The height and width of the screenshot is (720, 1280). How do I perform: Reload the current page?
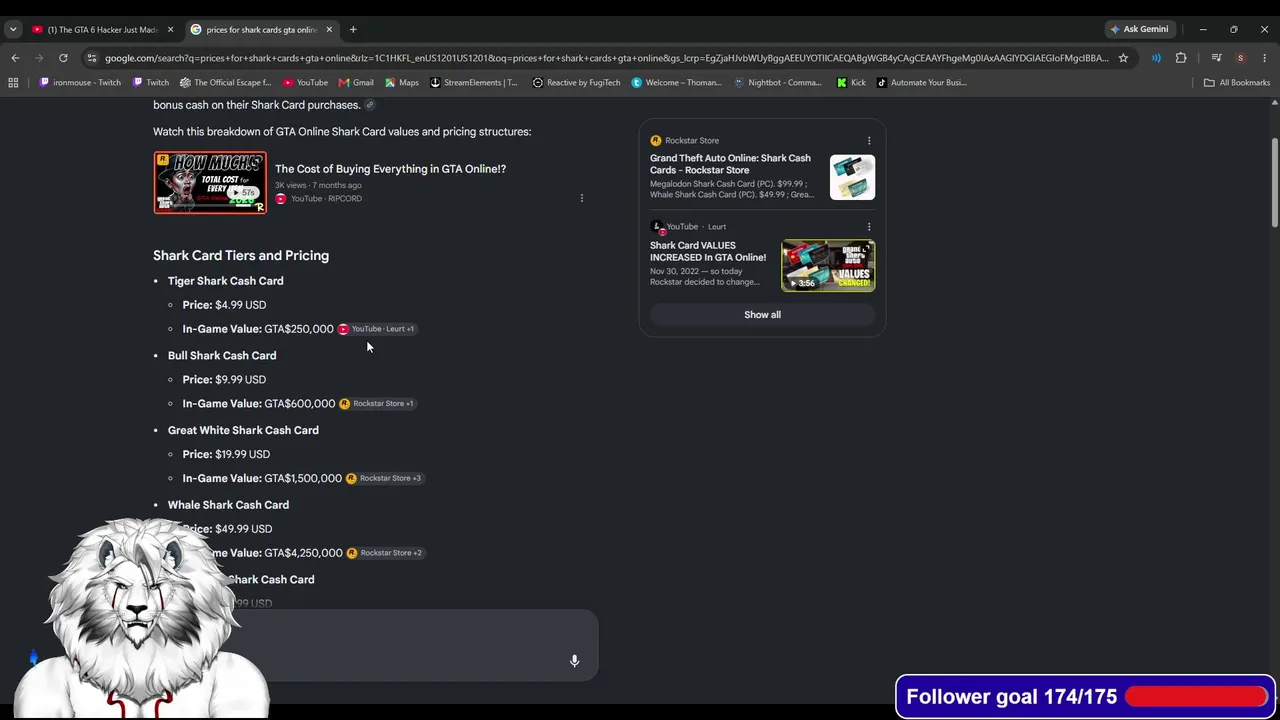pyautogui.click(x=63, y=58)
